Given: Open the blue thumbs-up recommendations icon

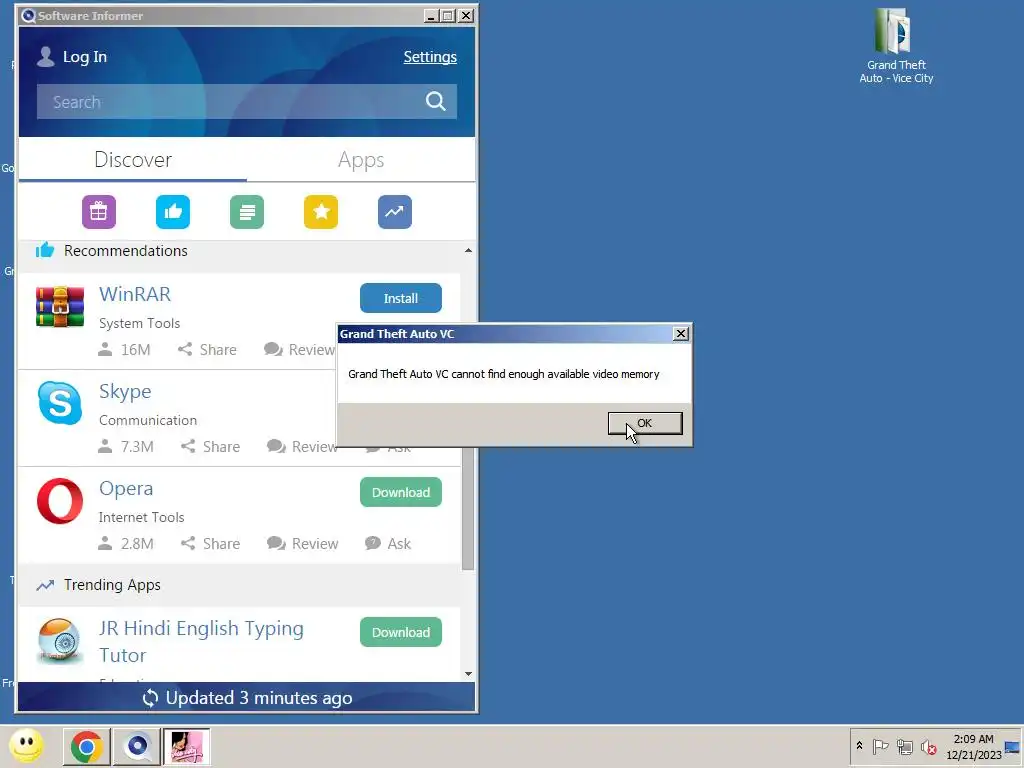Looking at the screenshot, I should click(x=173, y=212).
